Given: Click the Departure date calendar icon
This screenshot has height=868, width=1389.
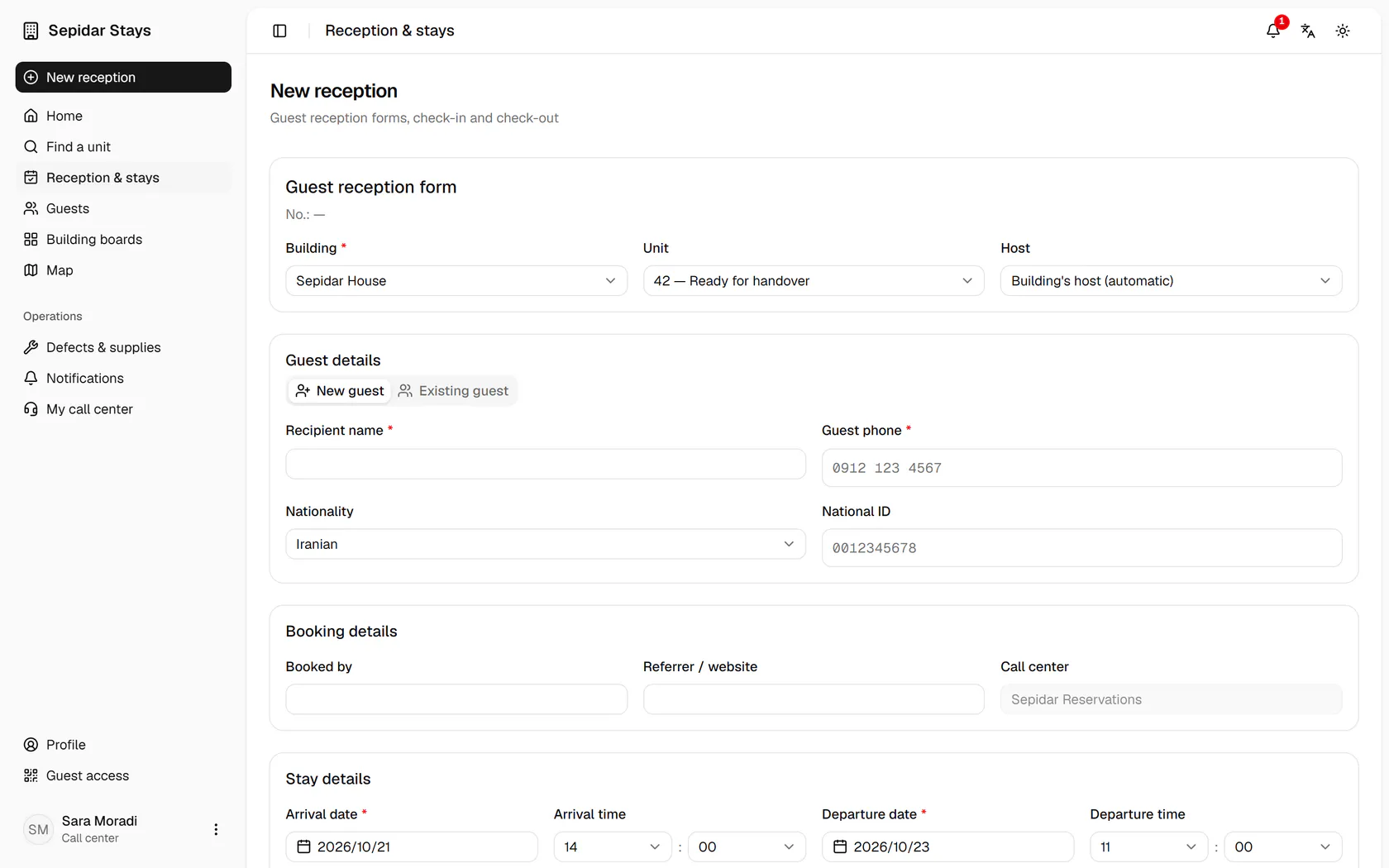Looking at the screenshot, I should (x=840, y=847).
